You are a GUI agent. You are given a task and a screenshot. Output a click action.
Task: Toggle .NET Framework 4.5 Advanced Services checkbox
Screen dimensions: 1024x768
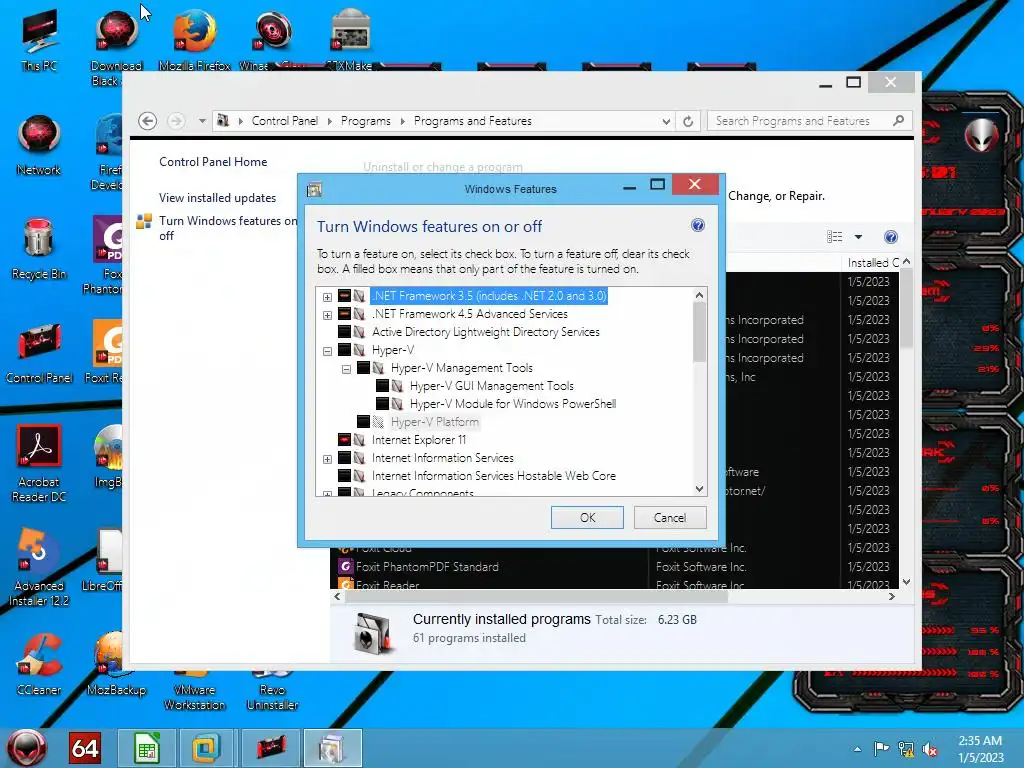point(344,314)
